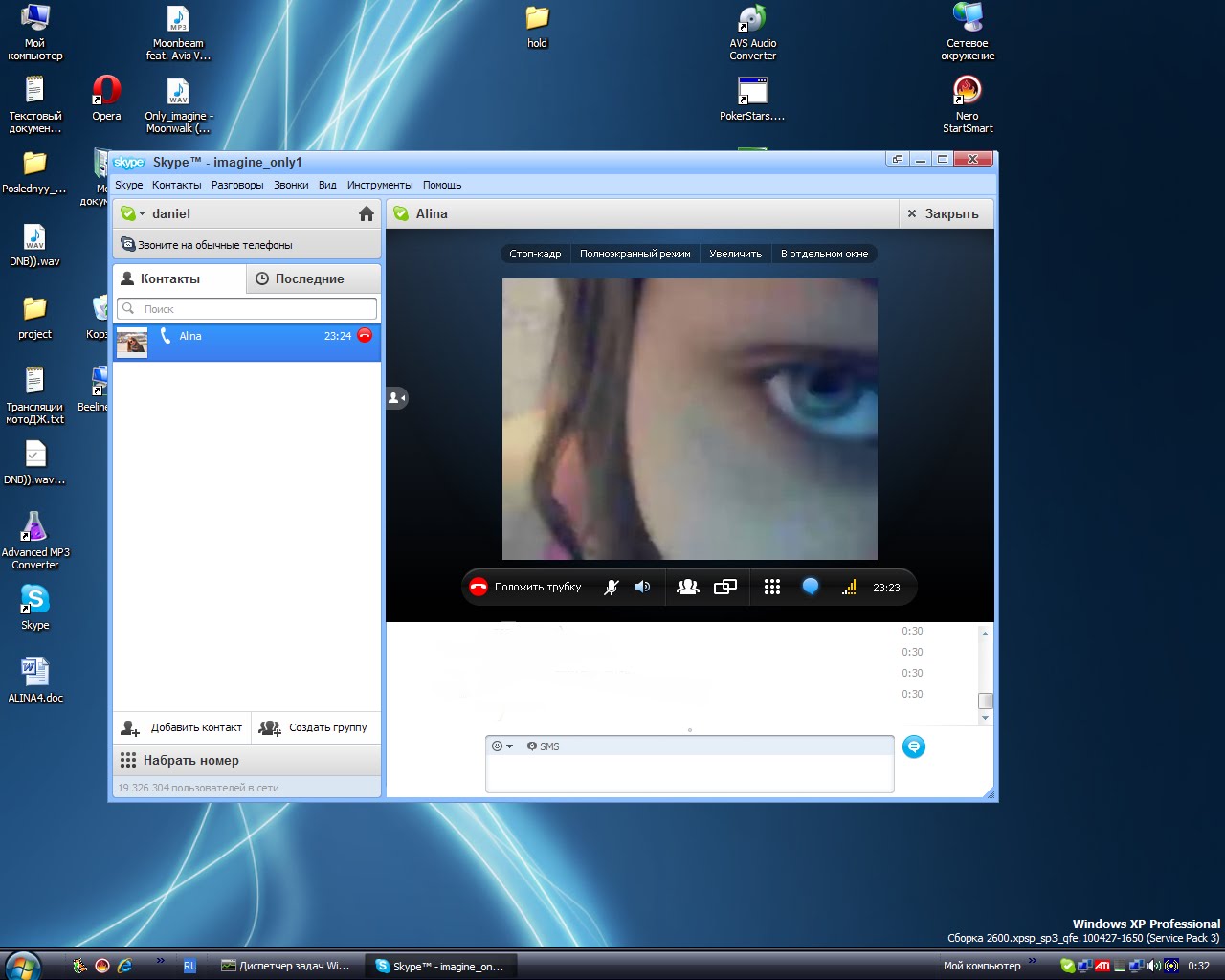Open Набрать номер dial pad
The image size is (1225, 980).
tap(247, 760)
